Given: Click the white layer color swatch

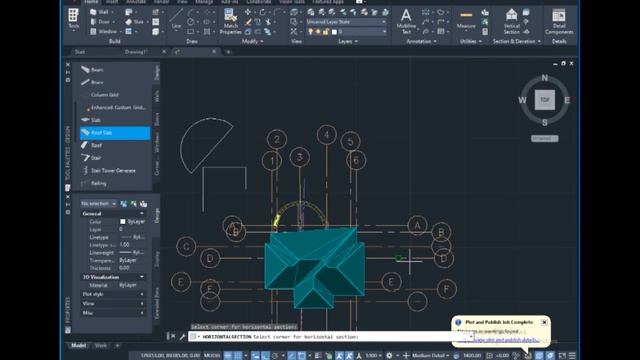Looking at the screenshot, I should 334,32.
